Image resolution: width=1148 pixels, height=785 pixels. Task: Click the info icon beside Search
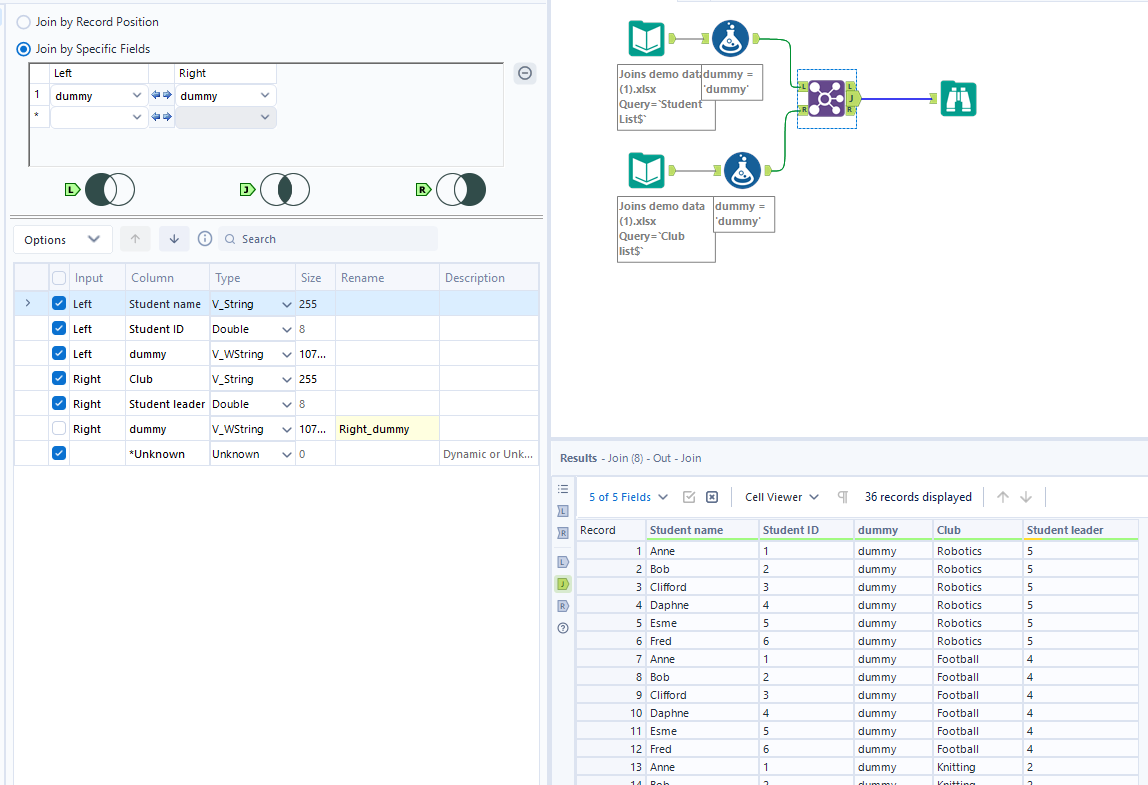(x=205, y=239)
